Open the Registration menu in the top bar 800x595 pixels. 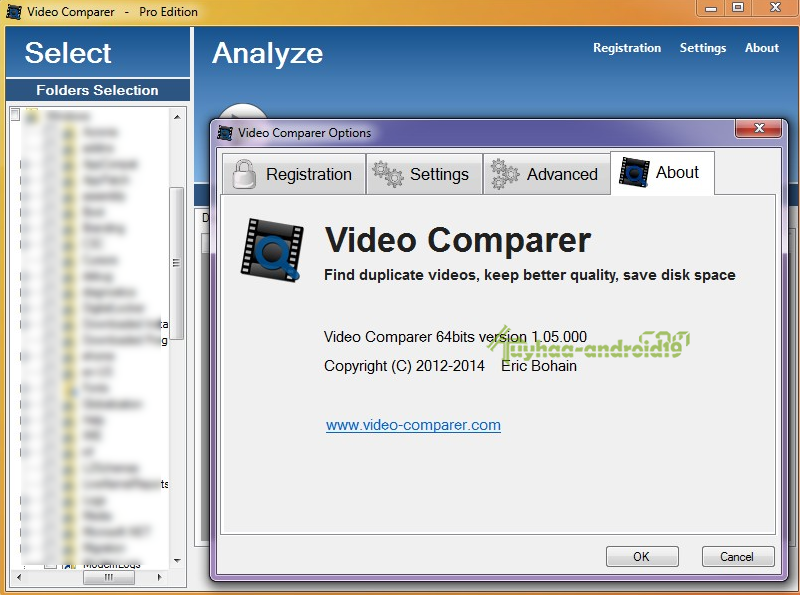click(627, 47)
